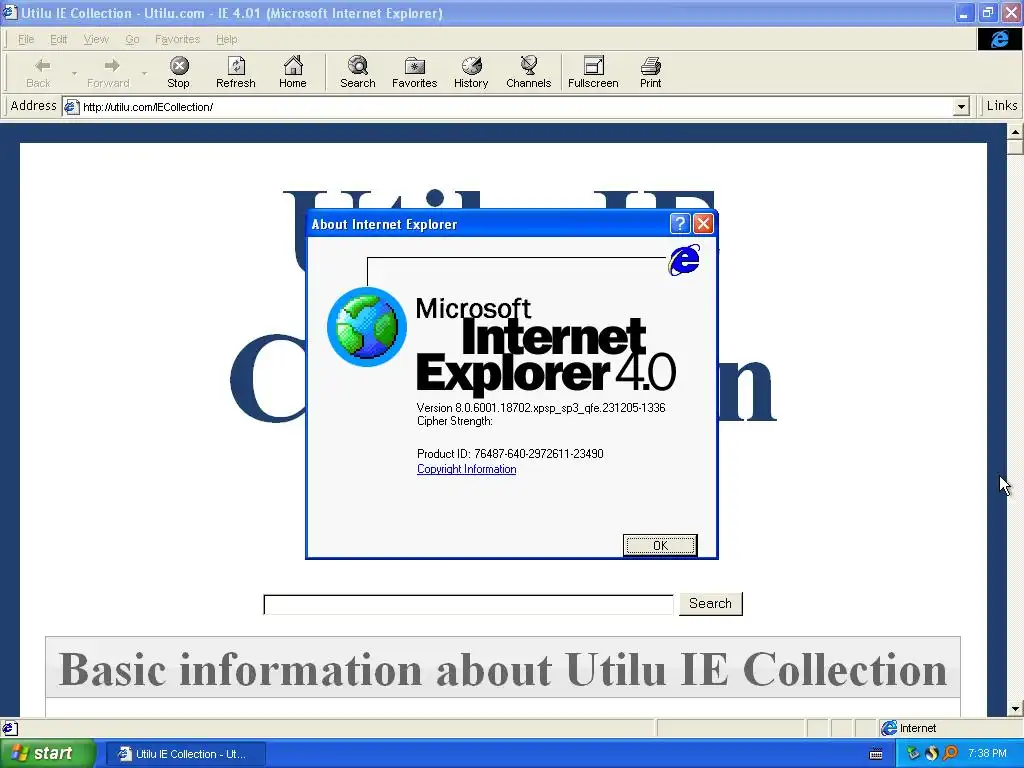The width and height of the screenshot is (1024, 768).
Task: Click the Internet zone icon in status bar
Action: pyautogui.click(x=889, y=728)
